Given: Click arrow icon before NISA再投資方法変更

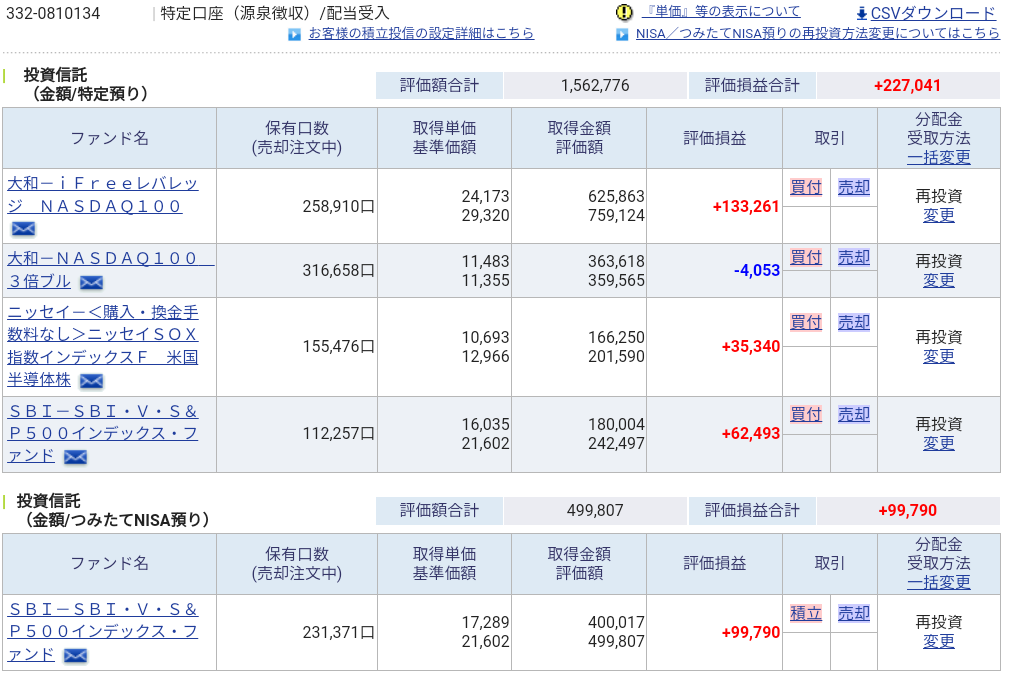Looking at the screenshot, I should point(621,34).
